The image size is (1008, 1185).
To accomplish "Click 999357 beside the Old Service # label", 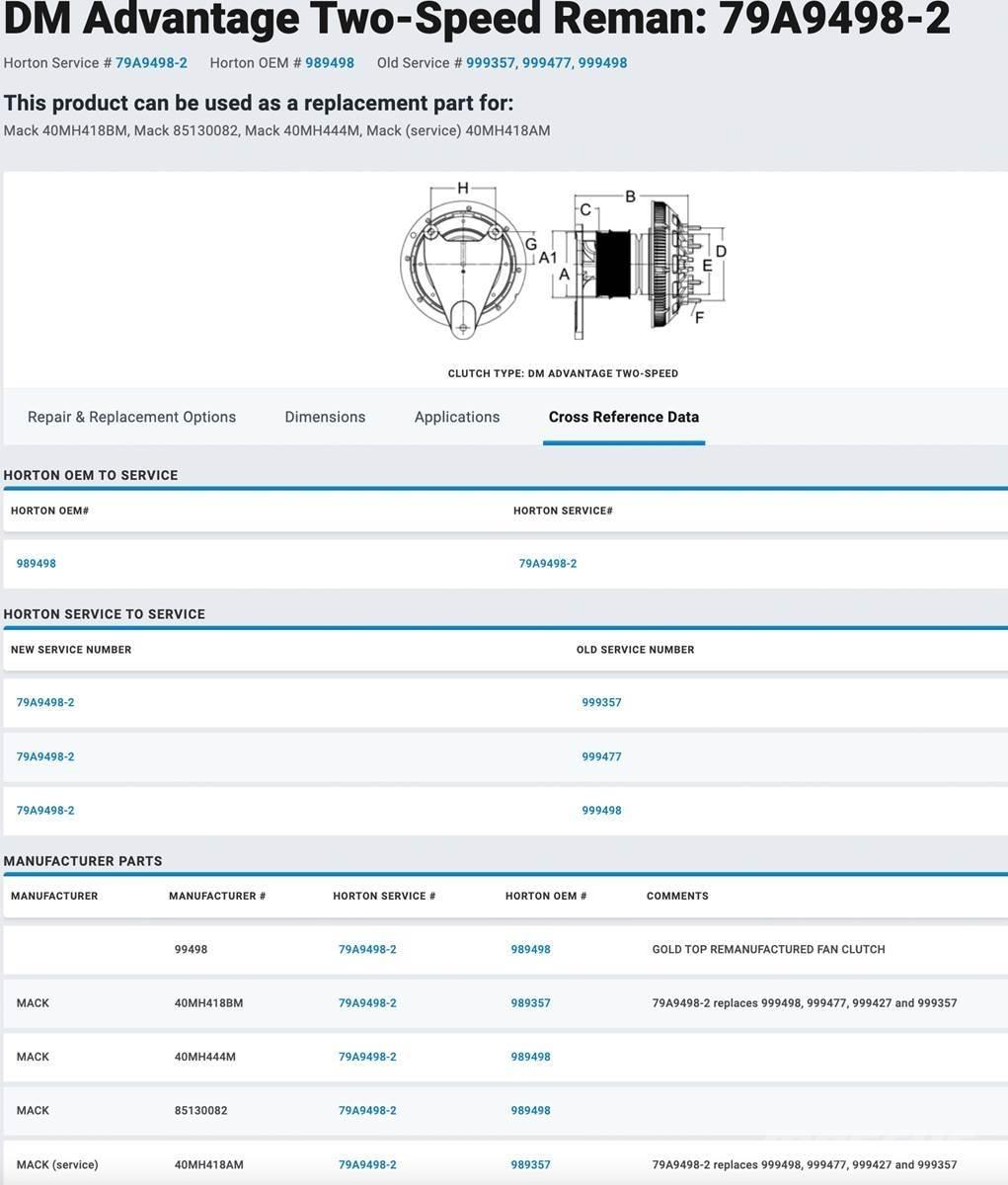I will click(x=491, y=63).
